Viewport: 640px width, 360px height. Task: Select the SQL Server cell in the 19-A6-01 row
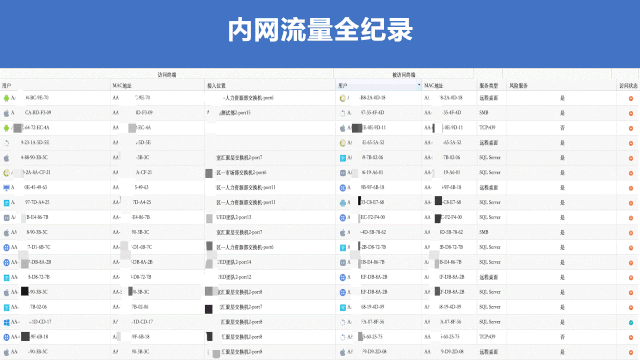491,173
